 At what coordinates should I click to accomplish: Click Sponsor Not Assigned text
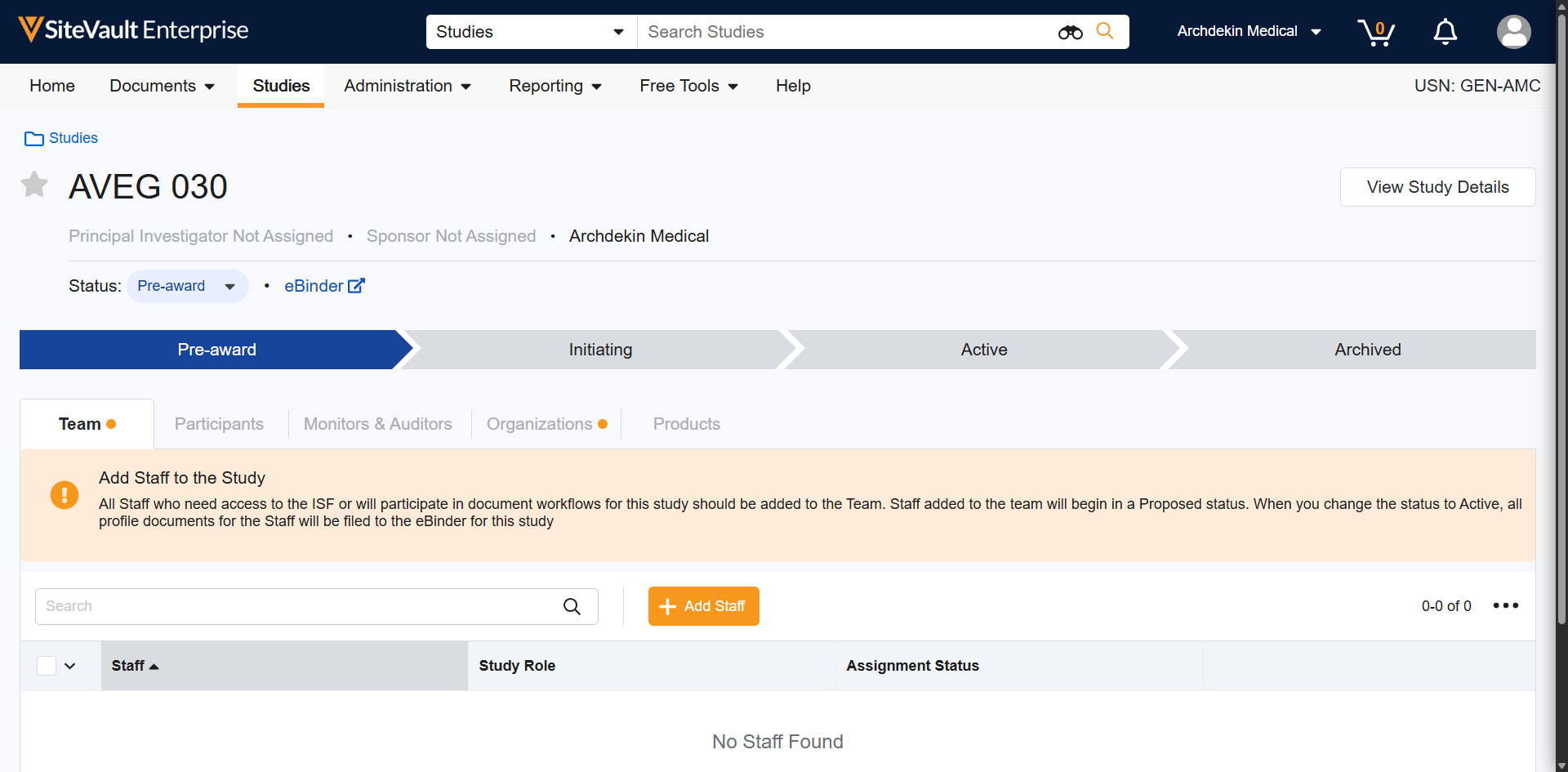(x=451, y=236)
